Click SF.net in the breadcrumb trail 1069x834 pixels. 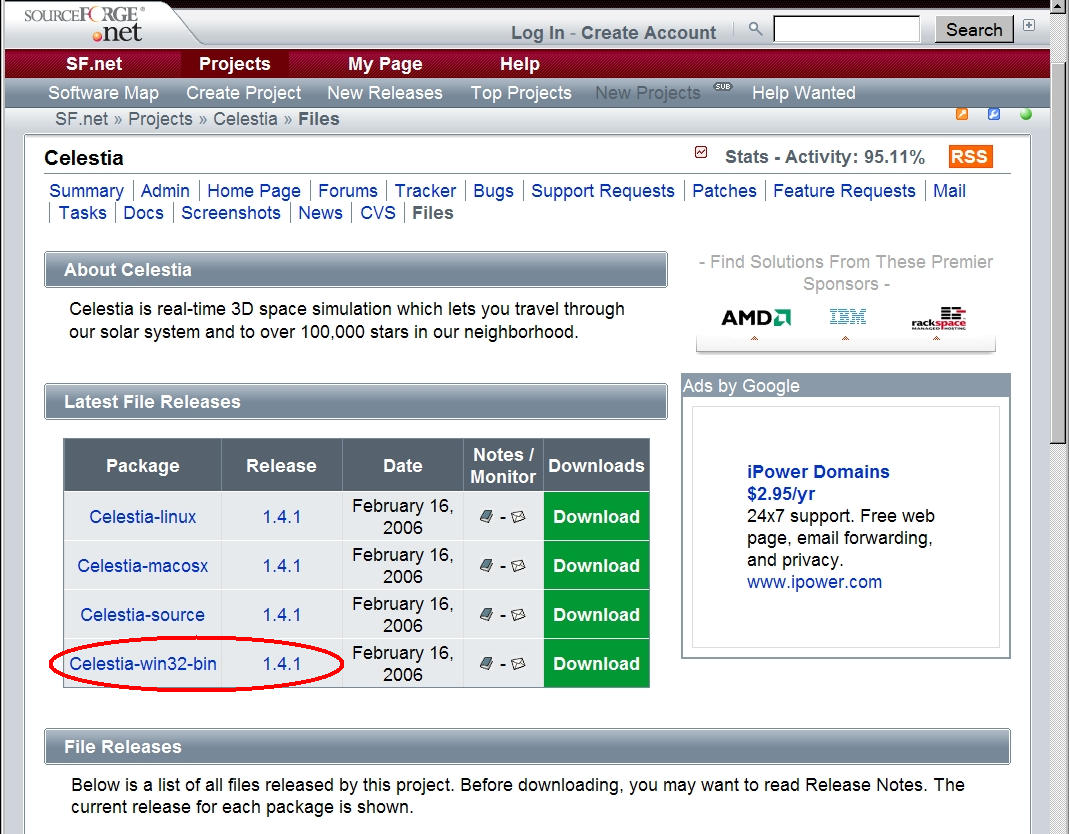(x=82, y=119)
